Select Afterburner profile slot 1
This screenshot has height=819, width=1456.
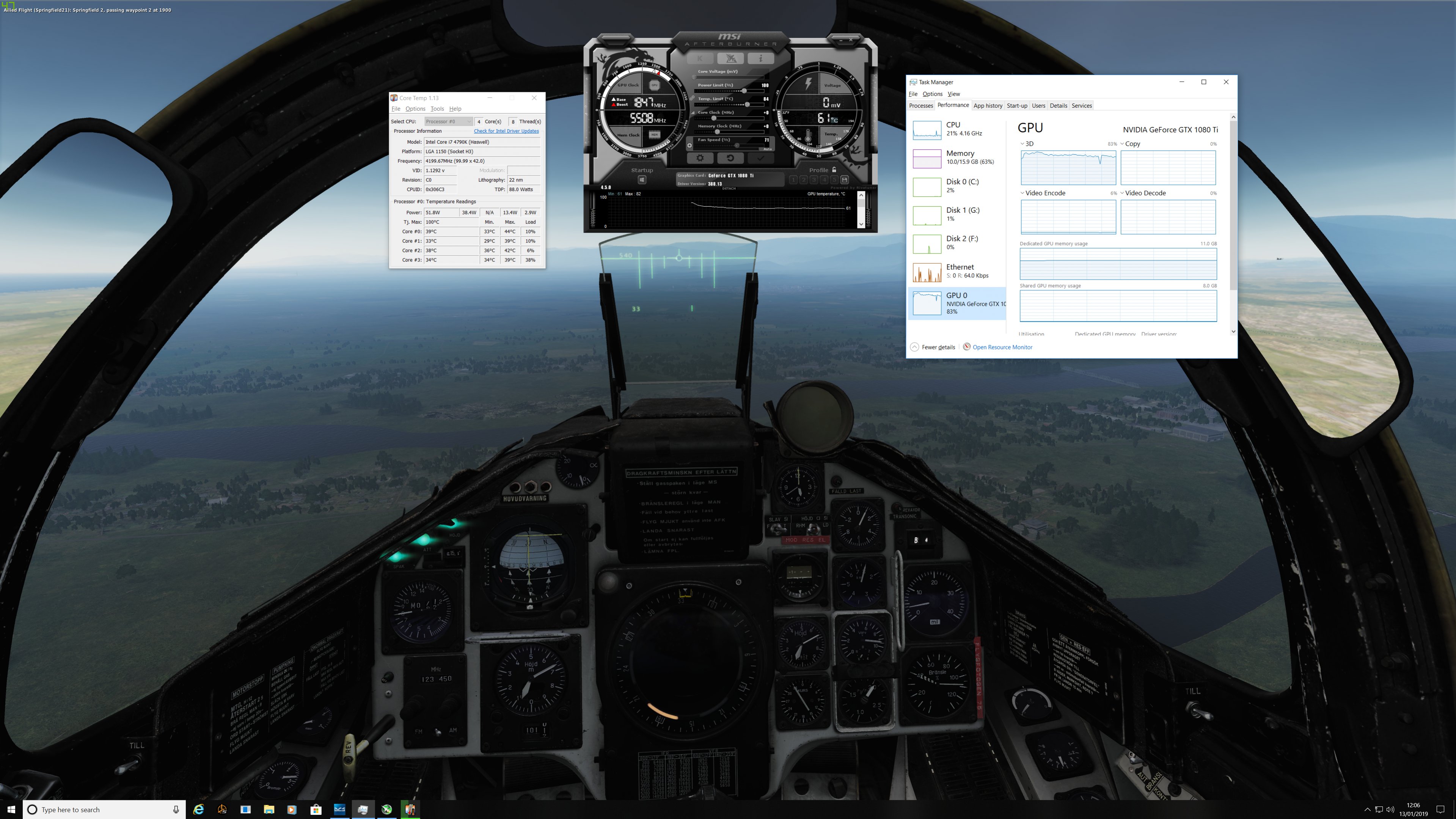tap(793, 180)
